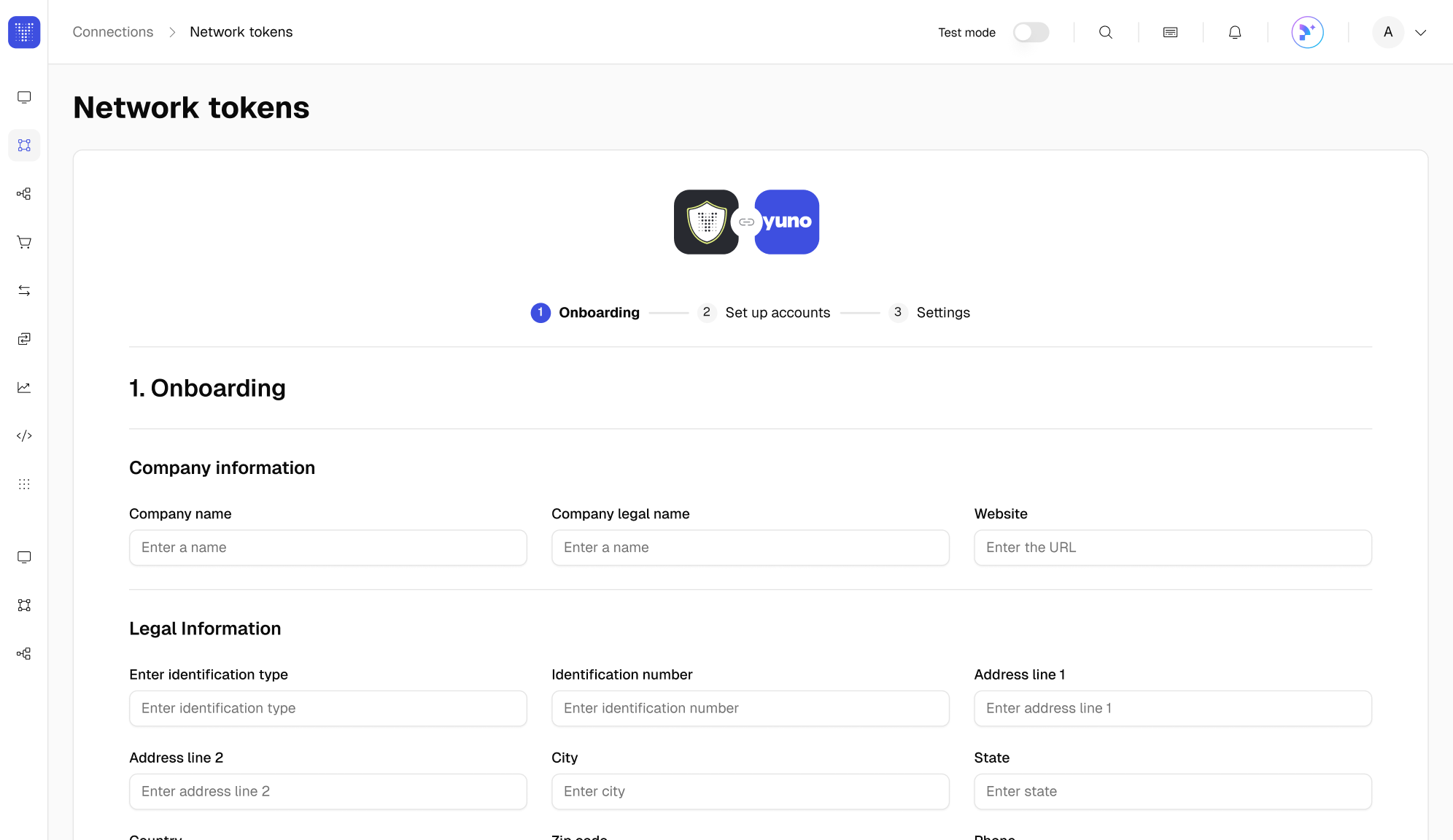Screen dimensions: 1453x840
Task: Click the top bar message panel icon
Action: 1170,32
